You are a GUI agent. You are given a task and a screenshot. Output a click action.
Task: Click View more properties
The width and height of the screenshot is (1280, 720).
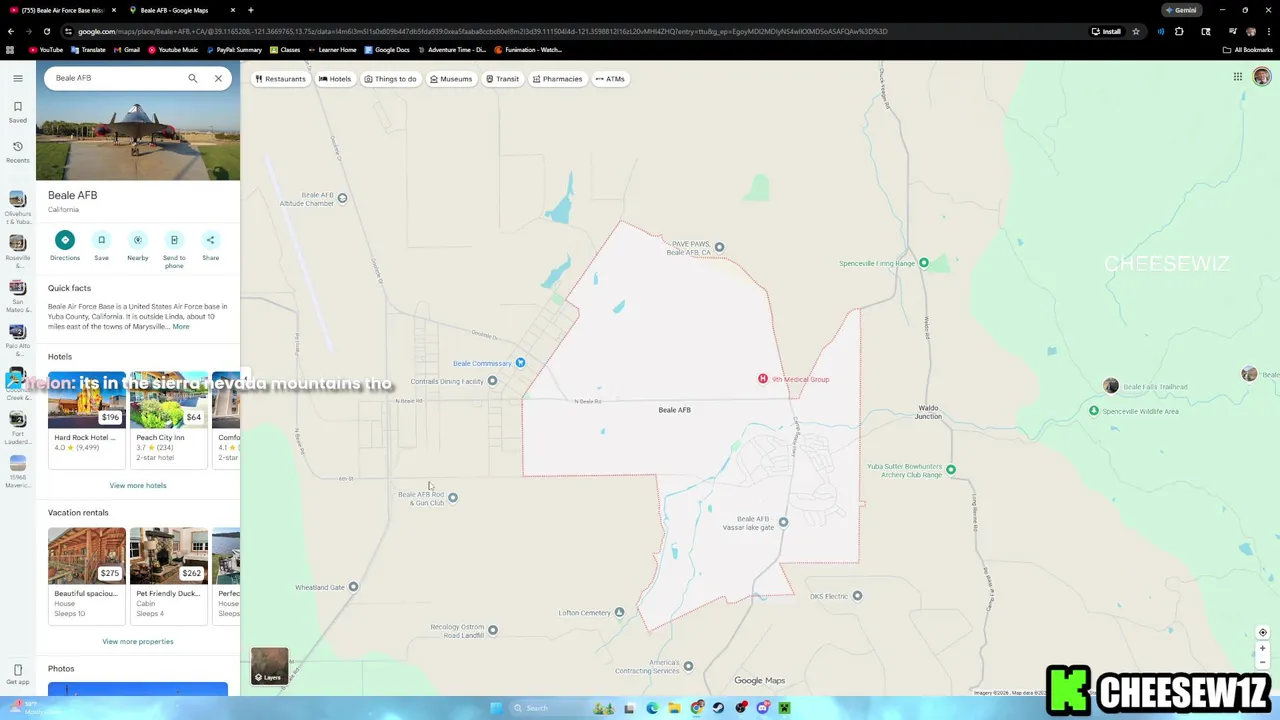pyautogui.click(x=138, y=641)
